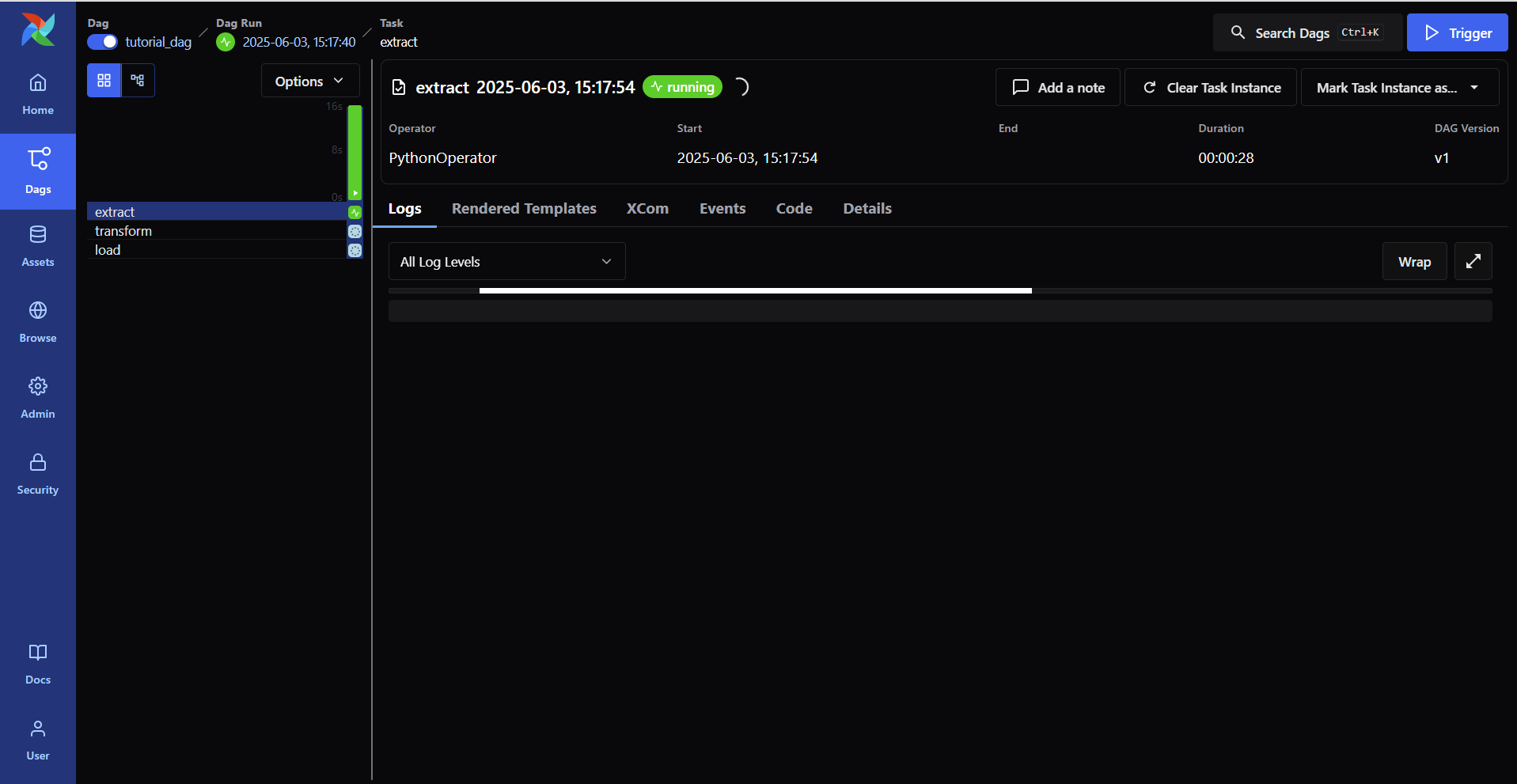
Task: Open the XCom tab
Action: point(647,208)
